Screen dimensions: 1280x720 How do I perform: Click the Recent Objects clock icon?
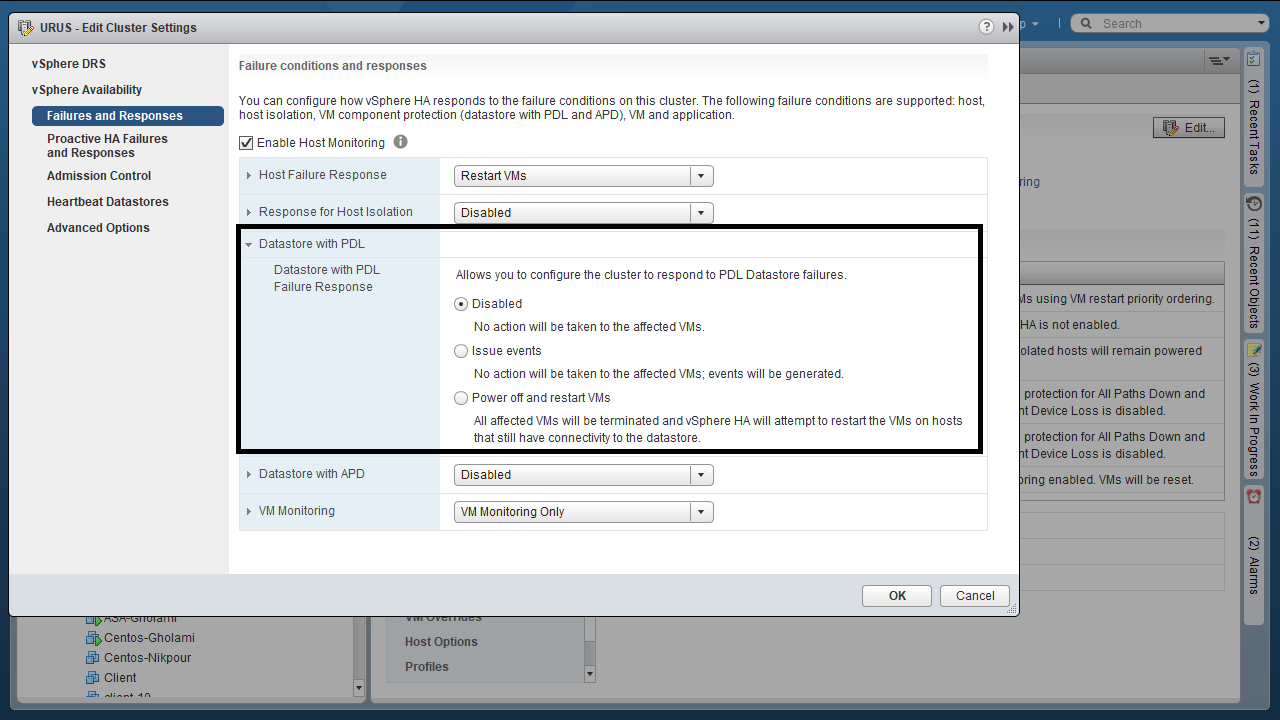coord(1254,204)
